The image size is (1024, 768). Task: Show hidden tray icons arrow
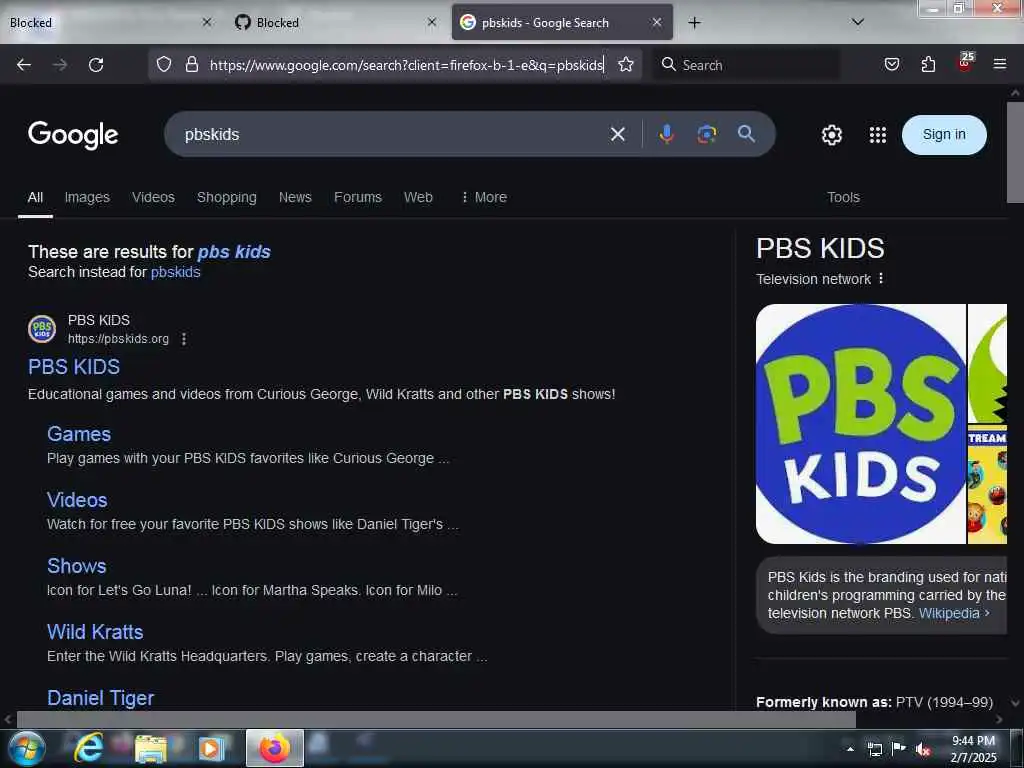[850, 749]
